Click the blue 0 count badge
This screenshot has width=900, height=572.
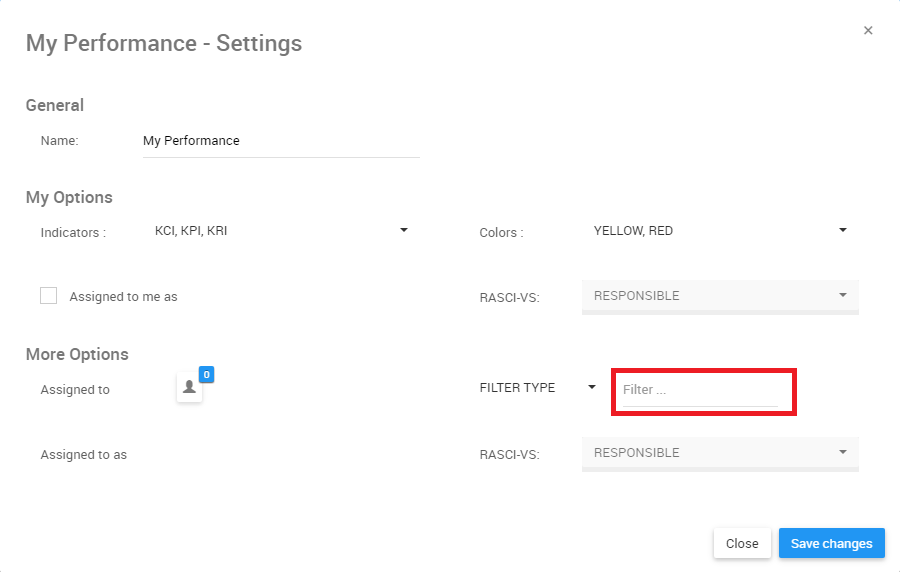[206, 375]
